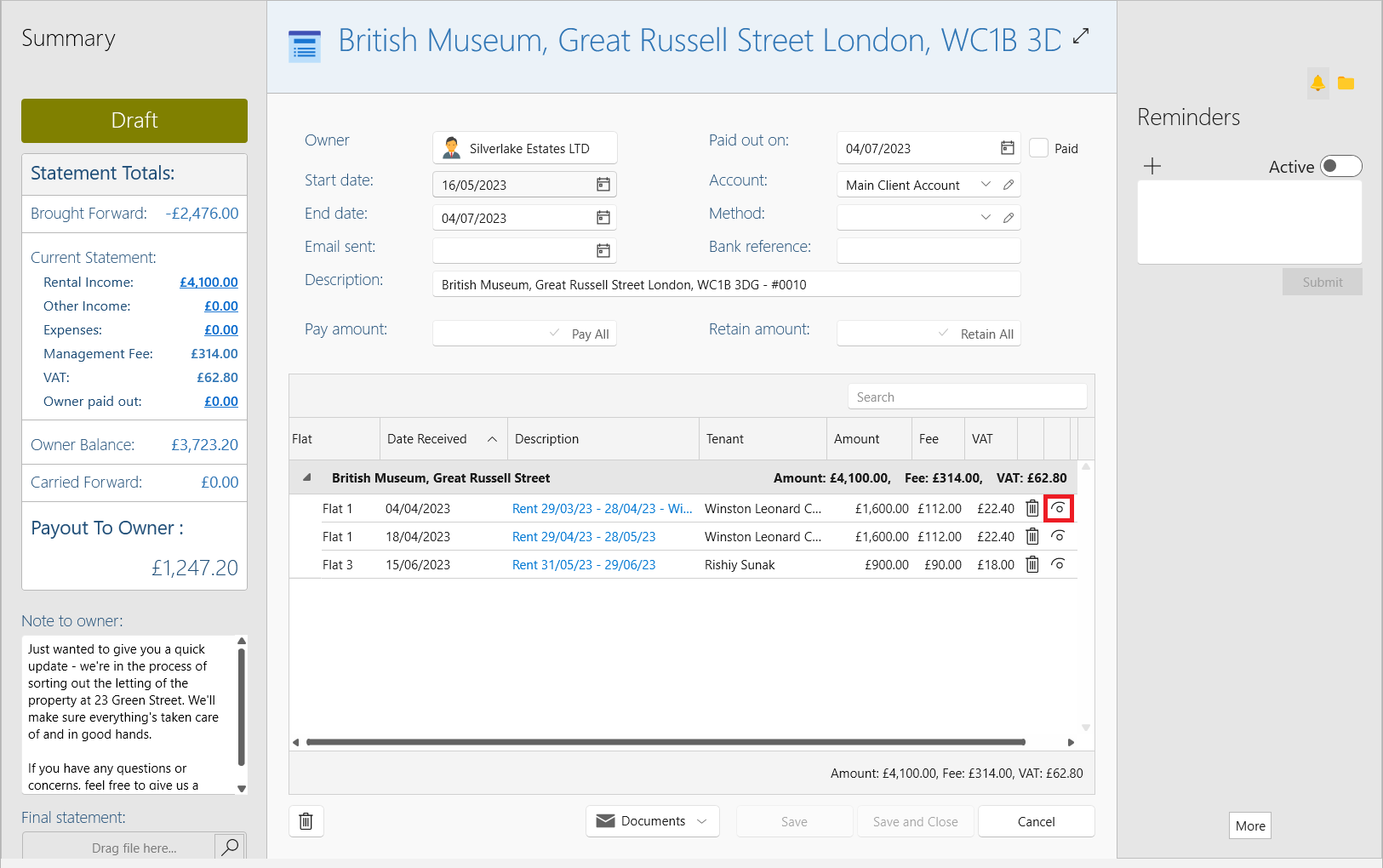Open the Expenses £0.00 link

221,330
